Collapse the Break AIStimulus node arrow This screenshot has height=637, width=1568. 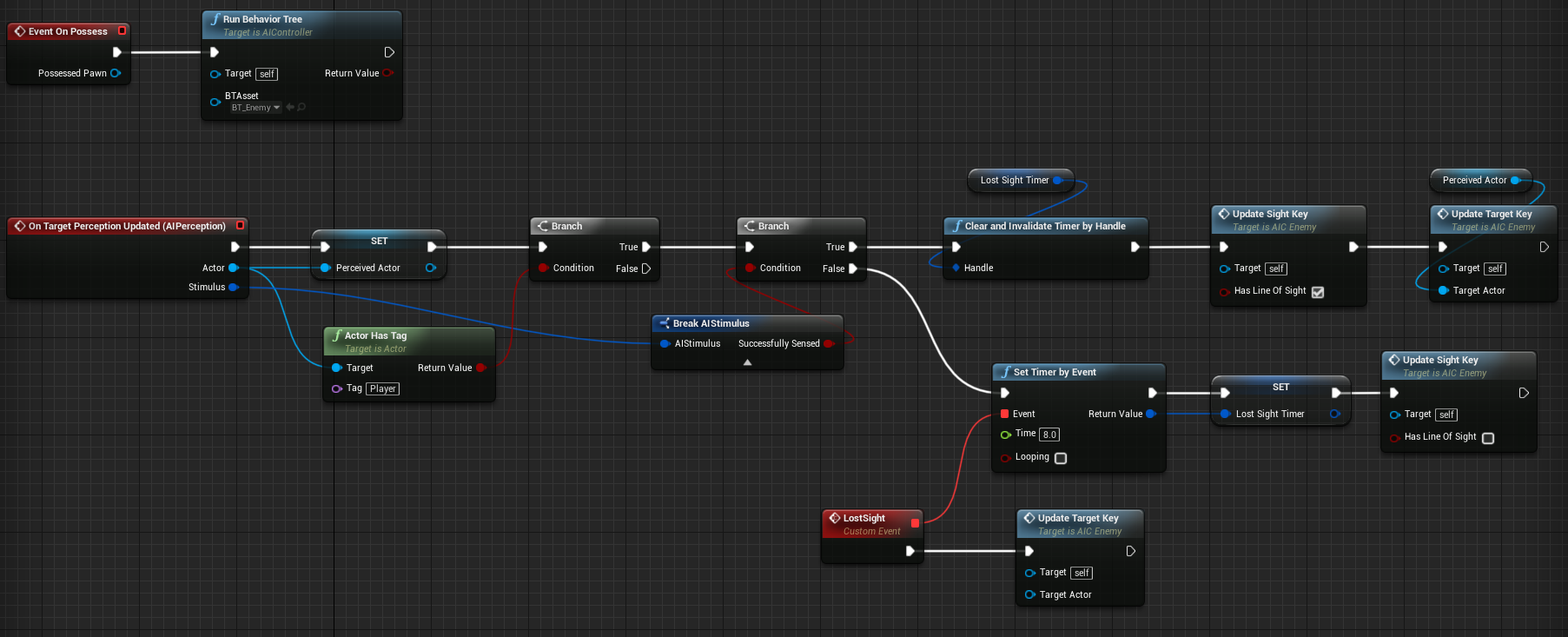(x=747, y=362)
